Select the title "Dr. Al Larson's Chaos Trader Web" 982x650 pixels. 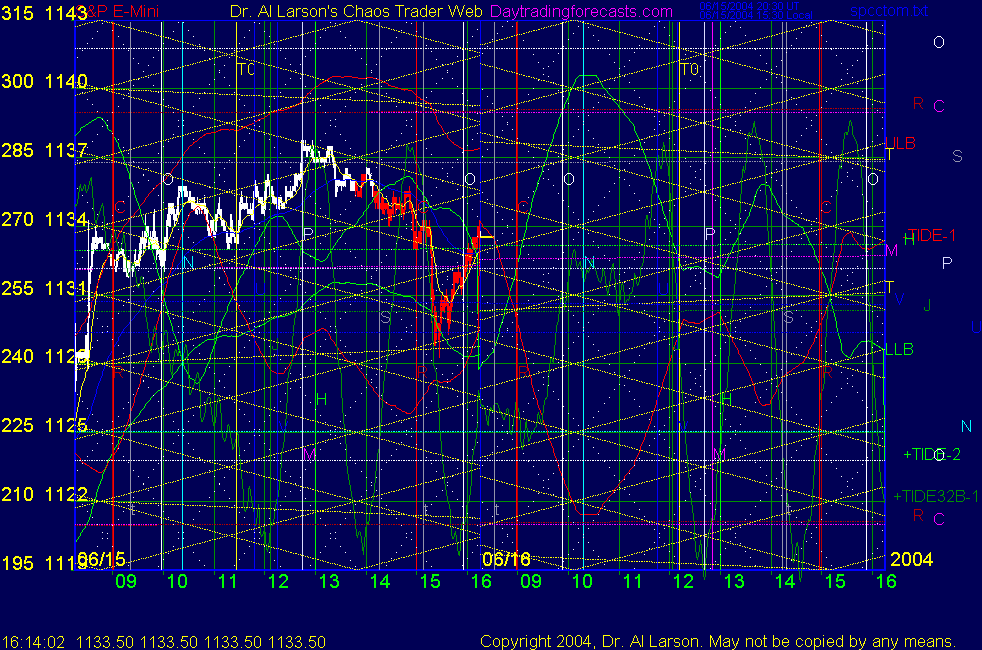pos(356,11)
